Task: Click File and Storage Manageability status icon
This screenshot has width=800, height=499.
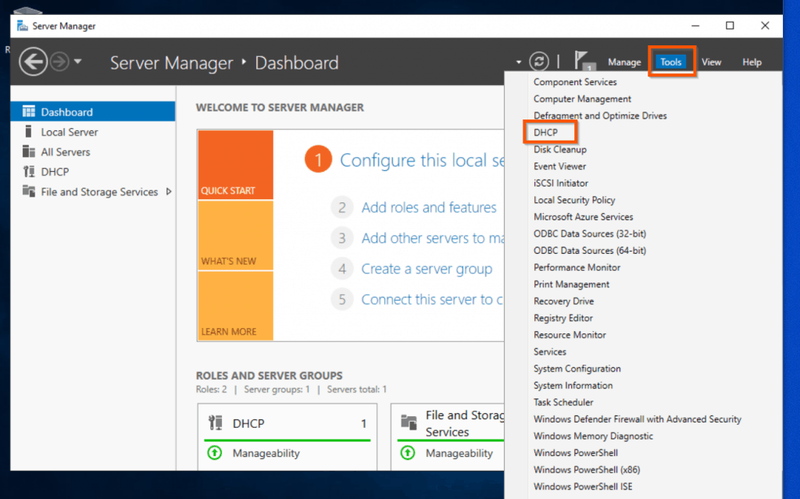Action: (408, 453)
